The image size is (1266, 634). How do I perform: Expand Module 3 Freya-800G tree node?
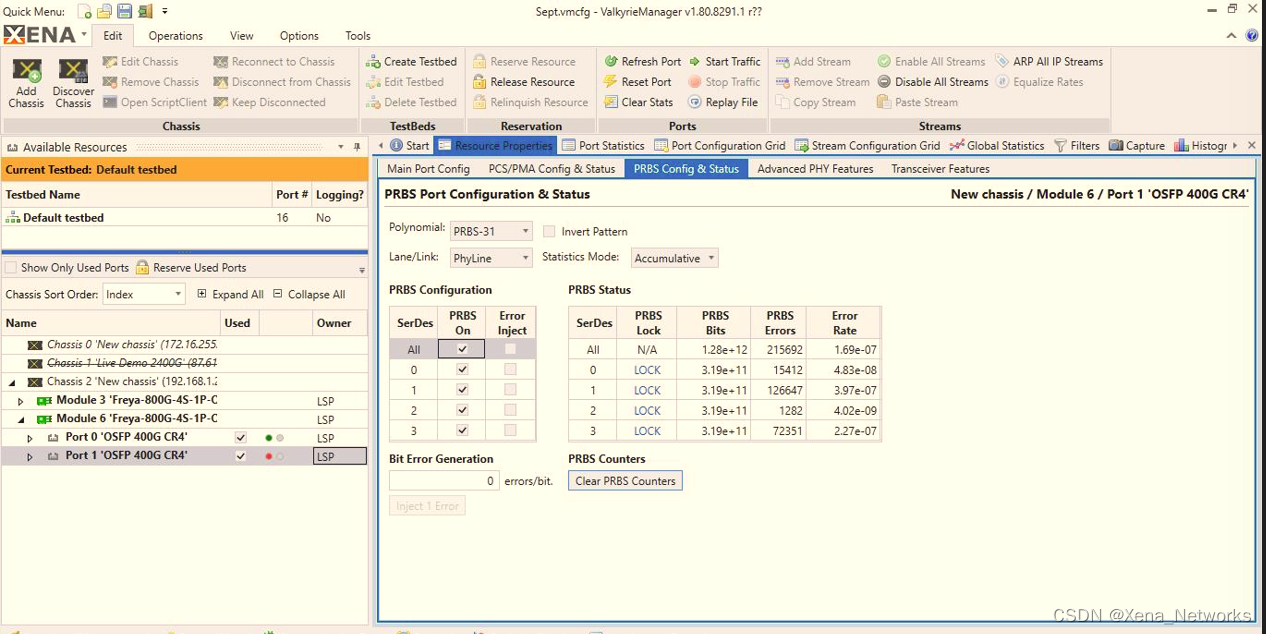[20, 401]
